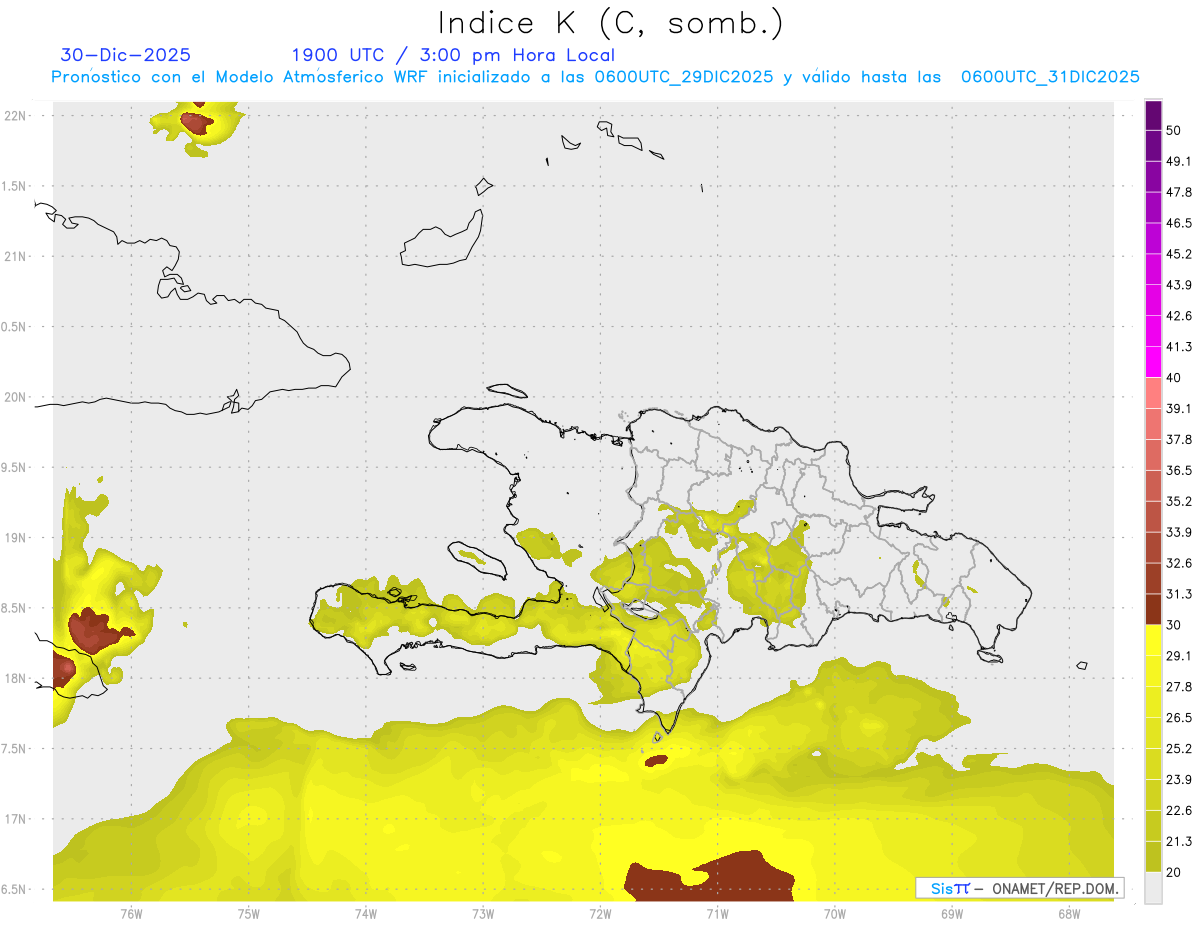Click the "75W" longitude label
This screenshot has width=1200, height=927.
point(248,914)
